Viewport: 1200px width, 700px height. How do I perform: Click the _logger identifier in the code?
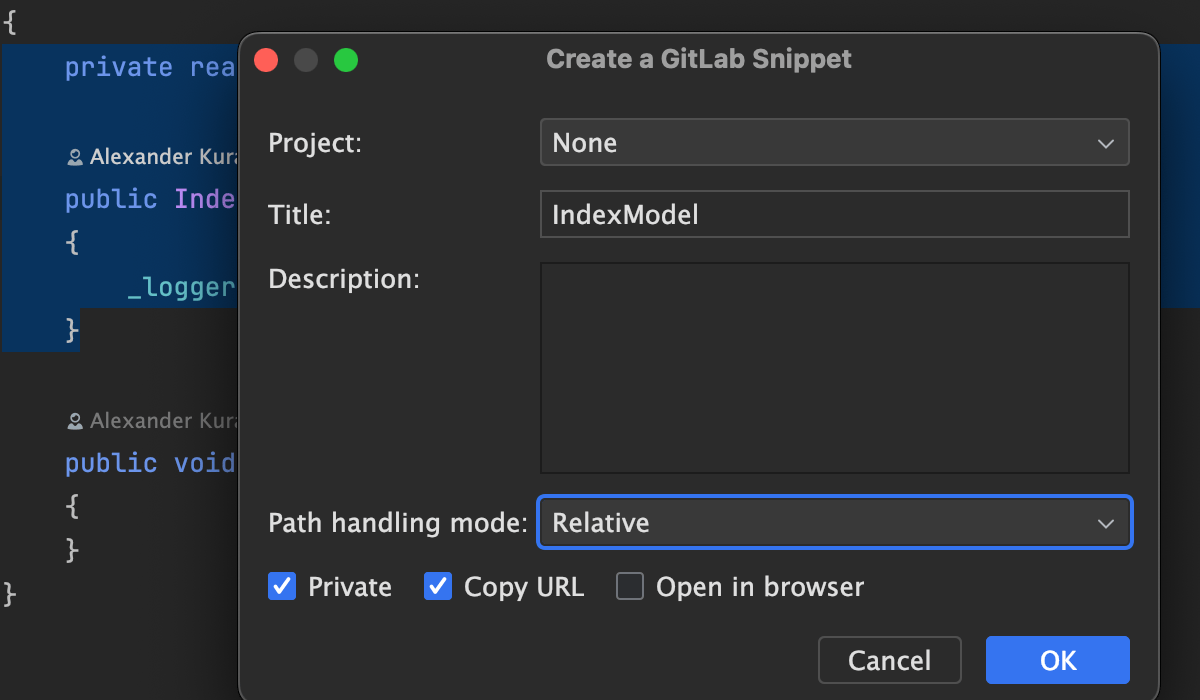180,288
